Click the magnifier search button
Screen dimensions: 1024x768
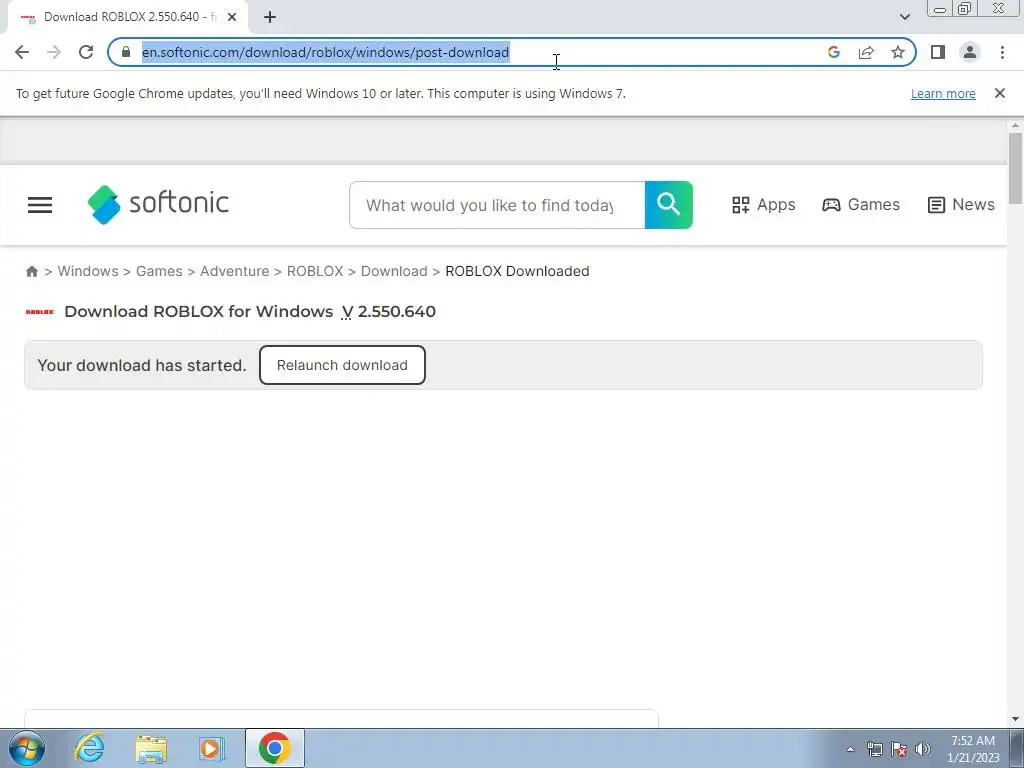click(x=668, y=205)
